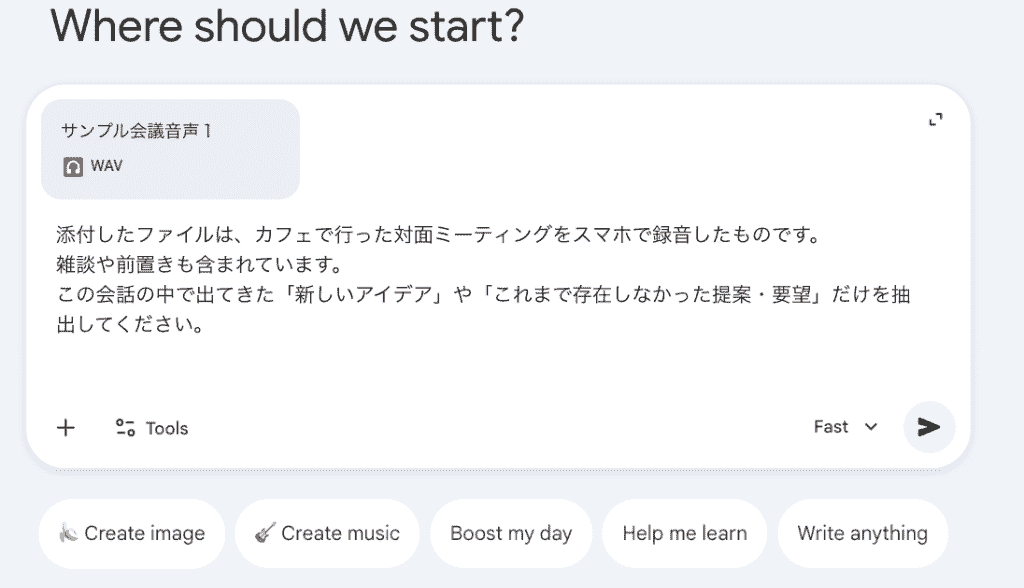The image size is (1024, 588).
Task: Click the banana icon in Create image
Action: (68, 534)
